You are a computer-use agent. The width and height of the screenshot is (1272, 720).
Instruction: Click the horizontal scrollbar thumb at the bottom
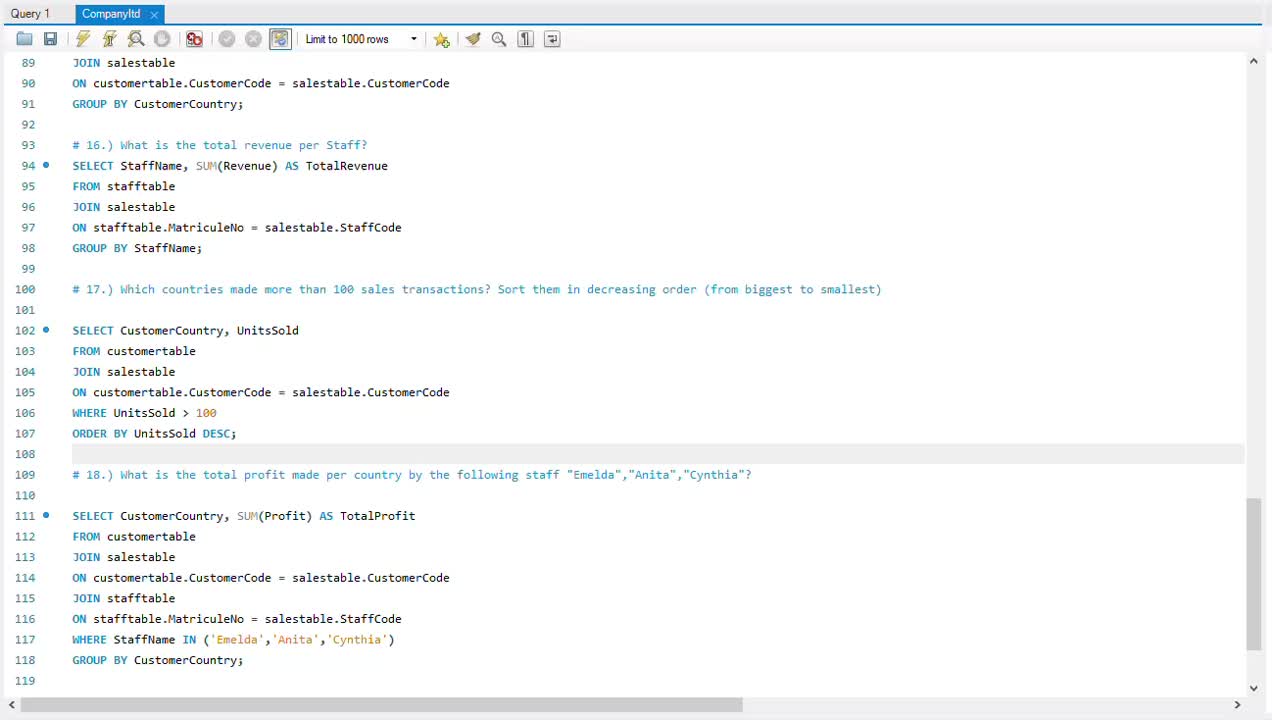click(381, 705)
